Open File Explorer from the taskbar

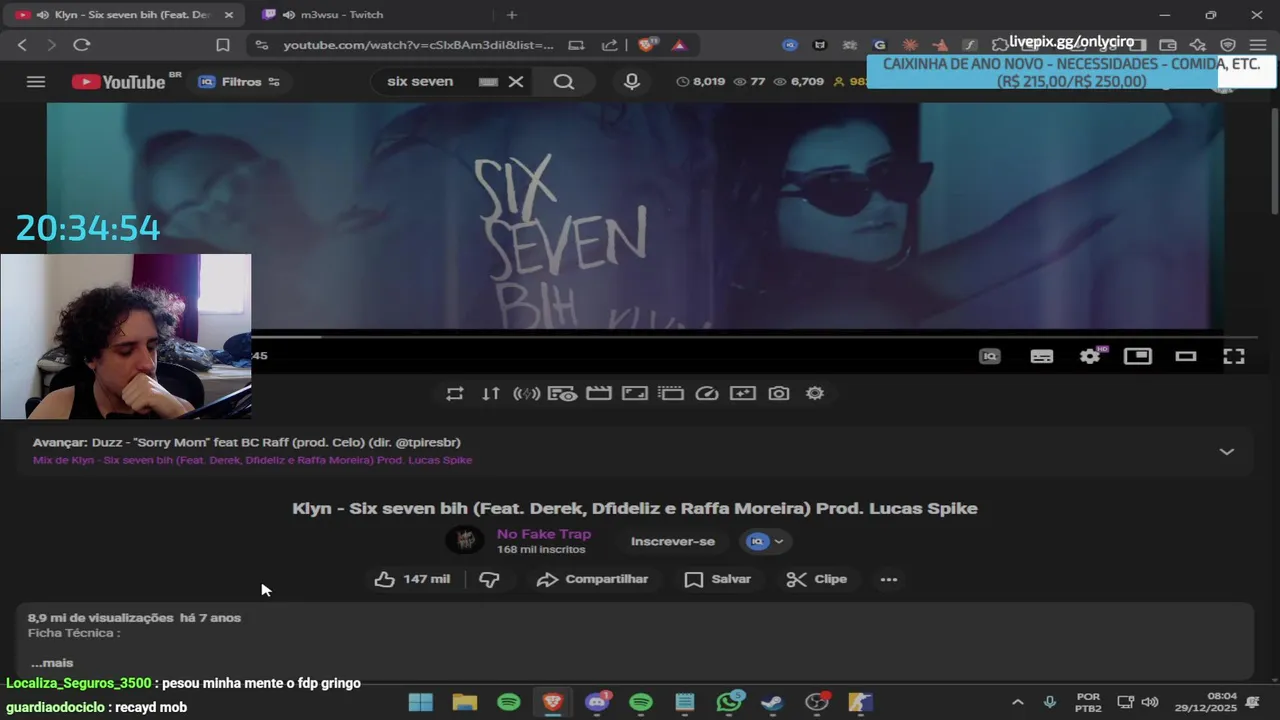[465, 702]
